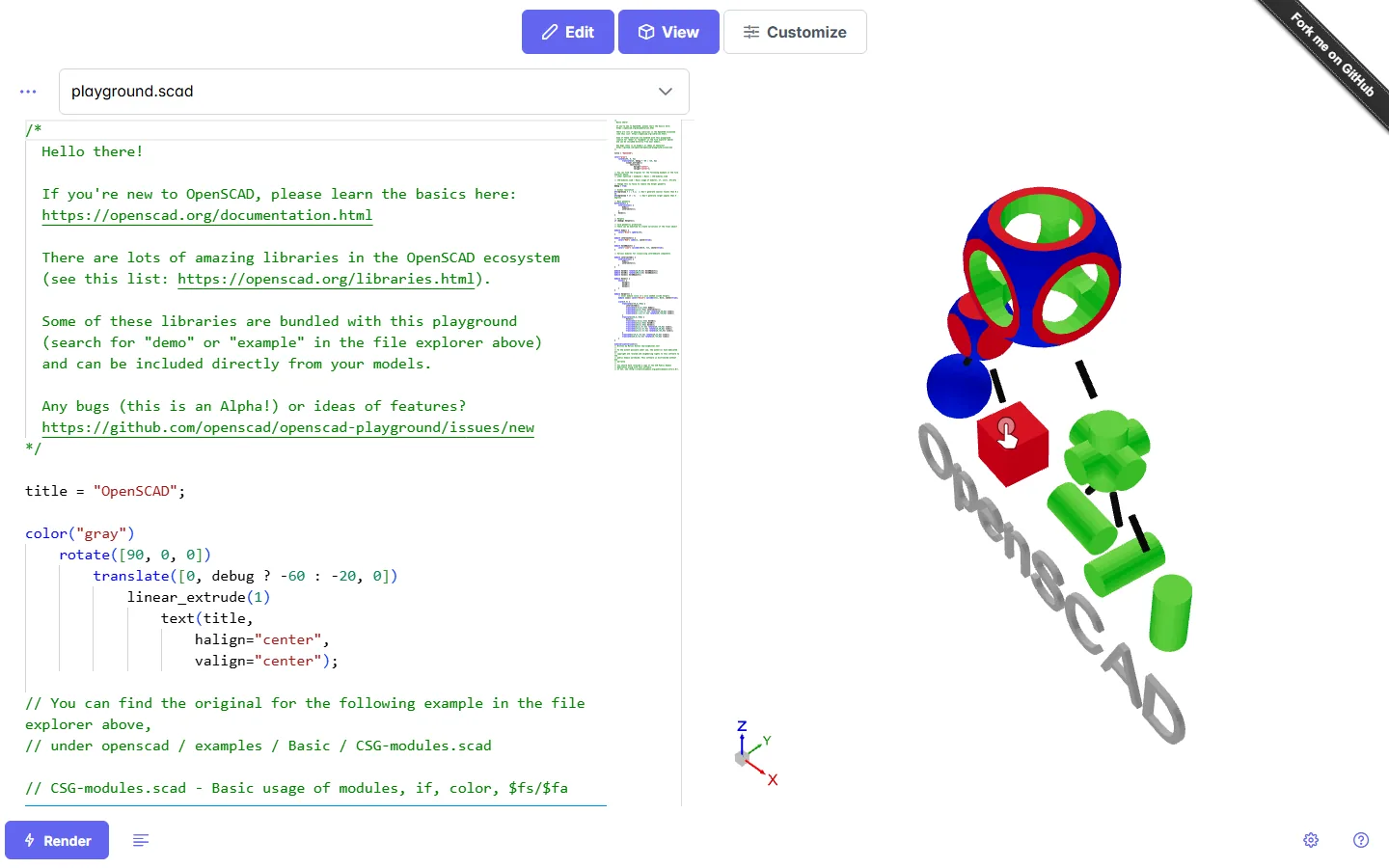1389x868 pixels.
Task: Click the Render button
Action: 57,840
